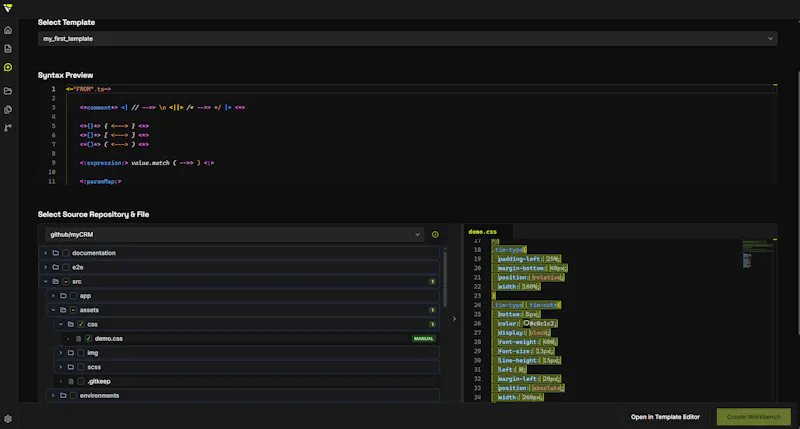The image size is (800, 429).
Task: Open the github/myCRM repository dropdown
Action: (x=235, y=235)
